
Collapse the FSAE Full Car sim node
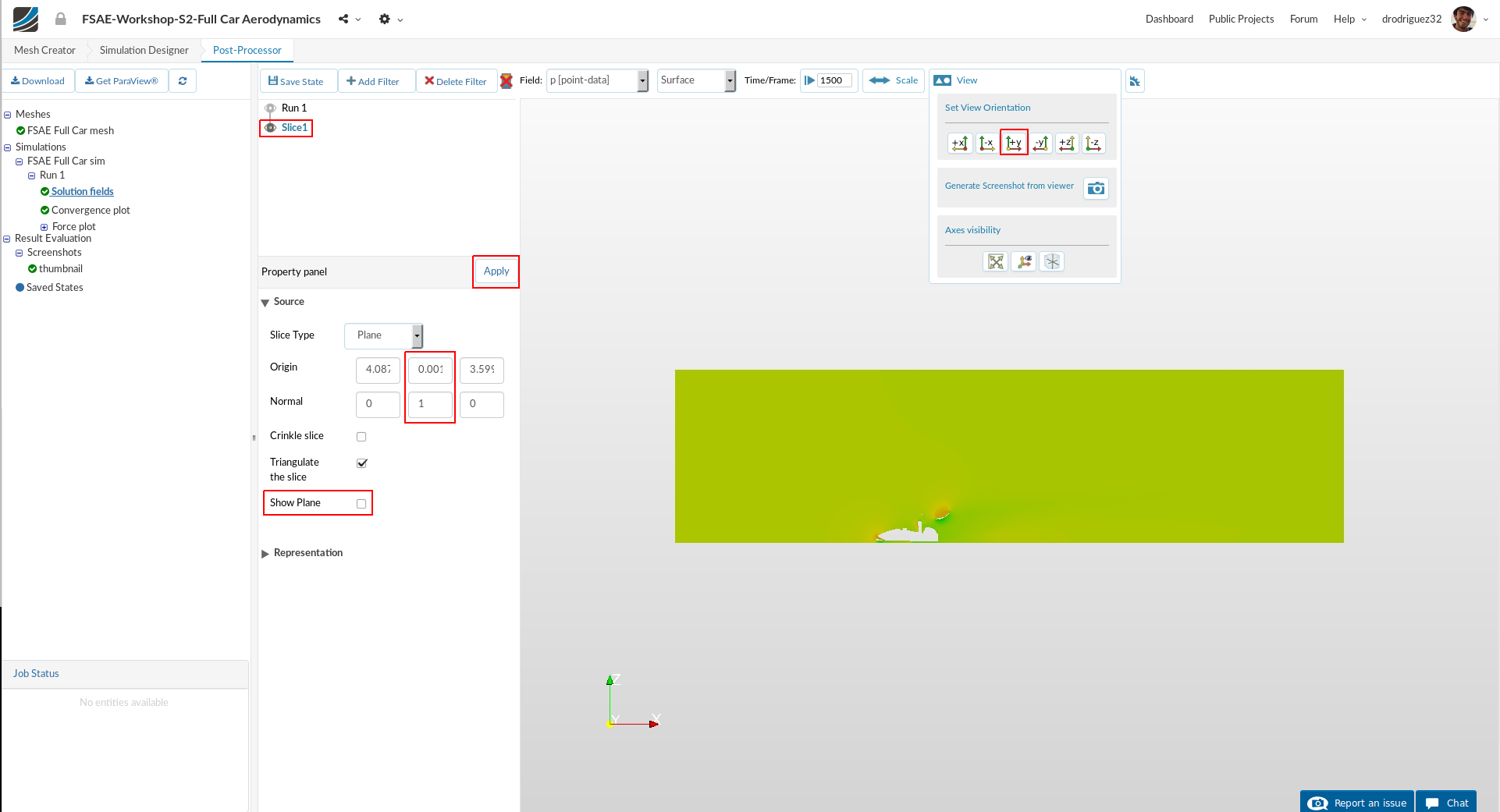[20, 162]
